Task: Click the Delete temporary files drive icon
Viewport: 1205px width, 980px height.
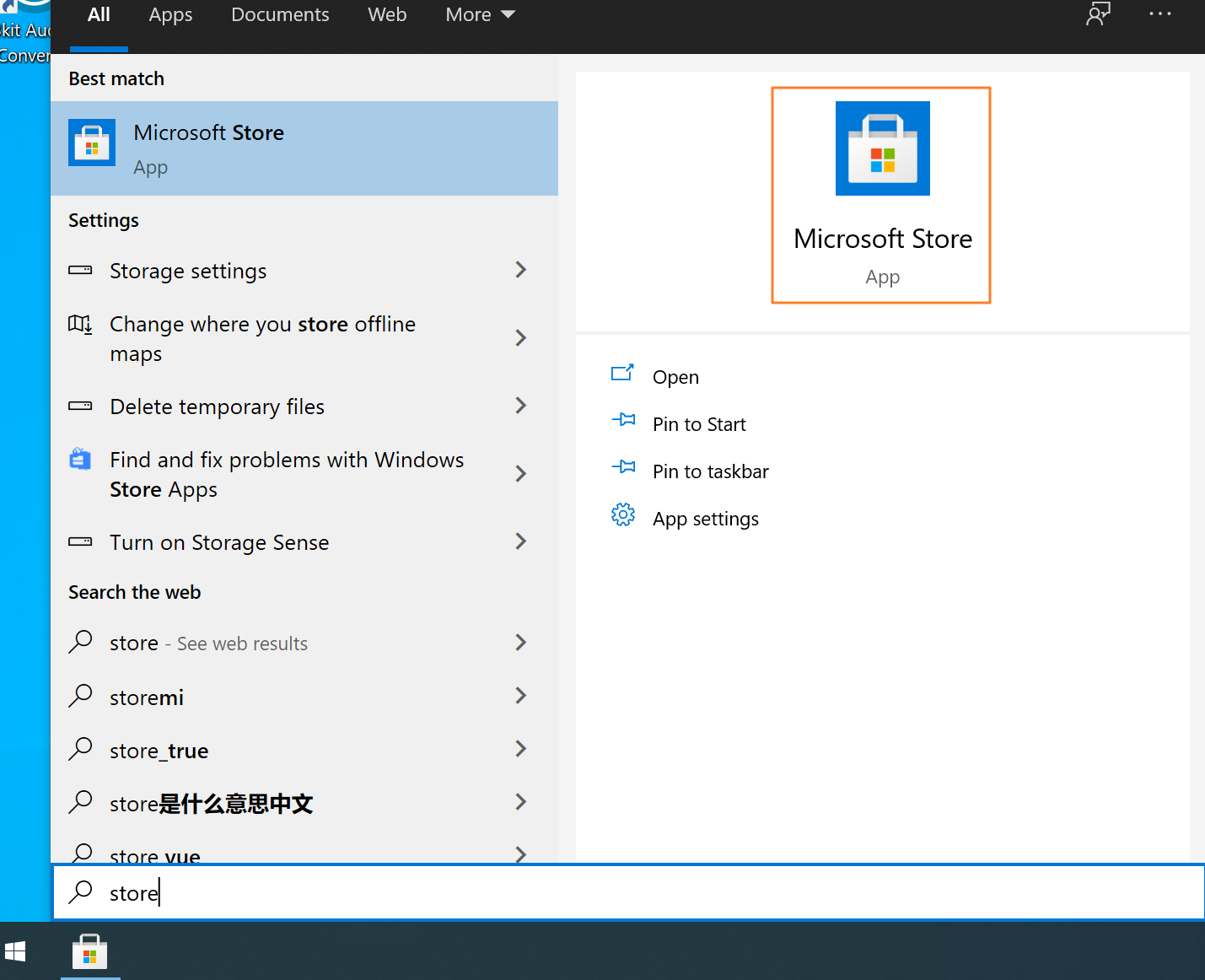Action: point(80,407)
